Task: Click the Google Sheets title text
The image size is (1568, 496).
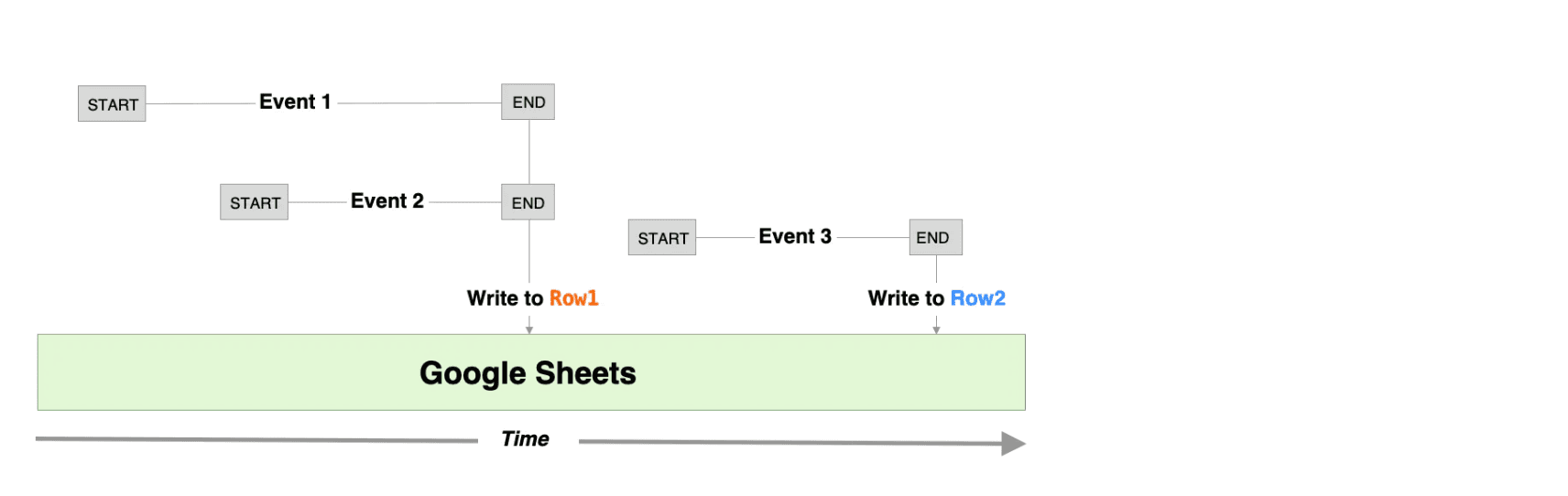Action: [x=528, y=373]
